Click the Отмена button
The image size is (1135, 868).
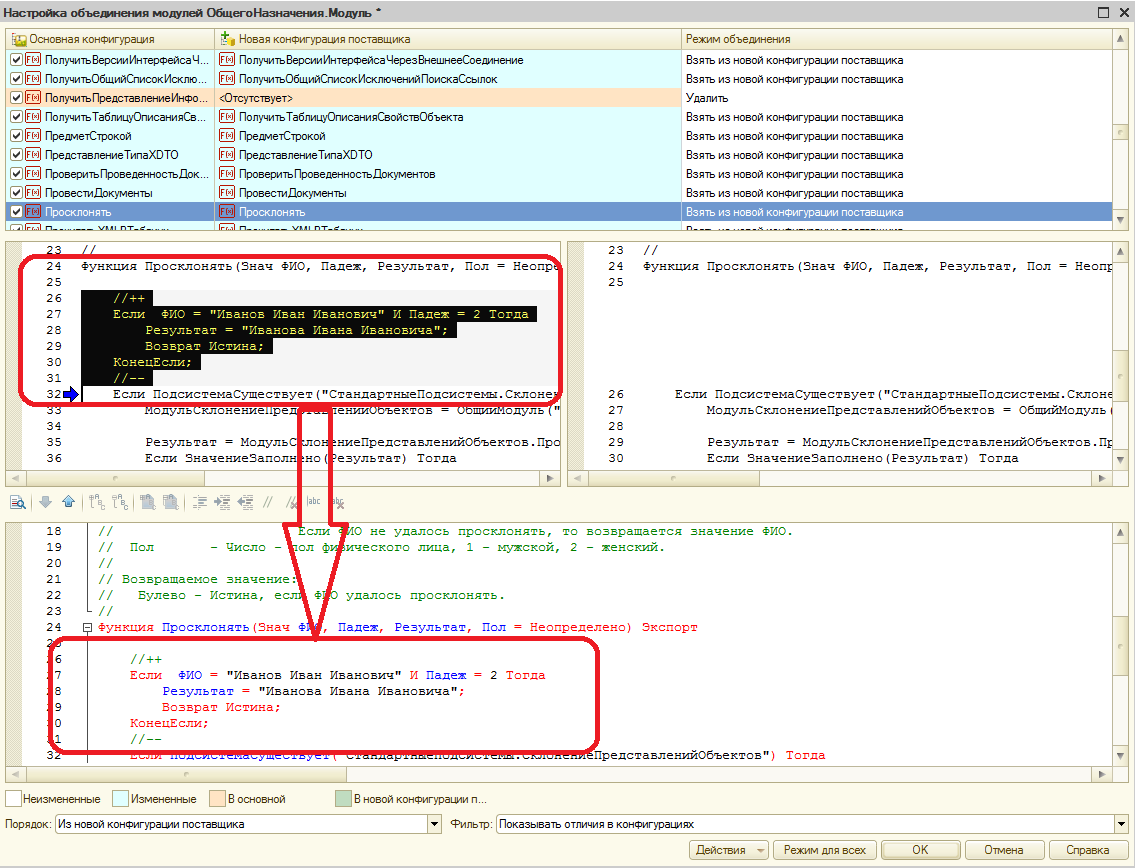tap(1004, 850)
